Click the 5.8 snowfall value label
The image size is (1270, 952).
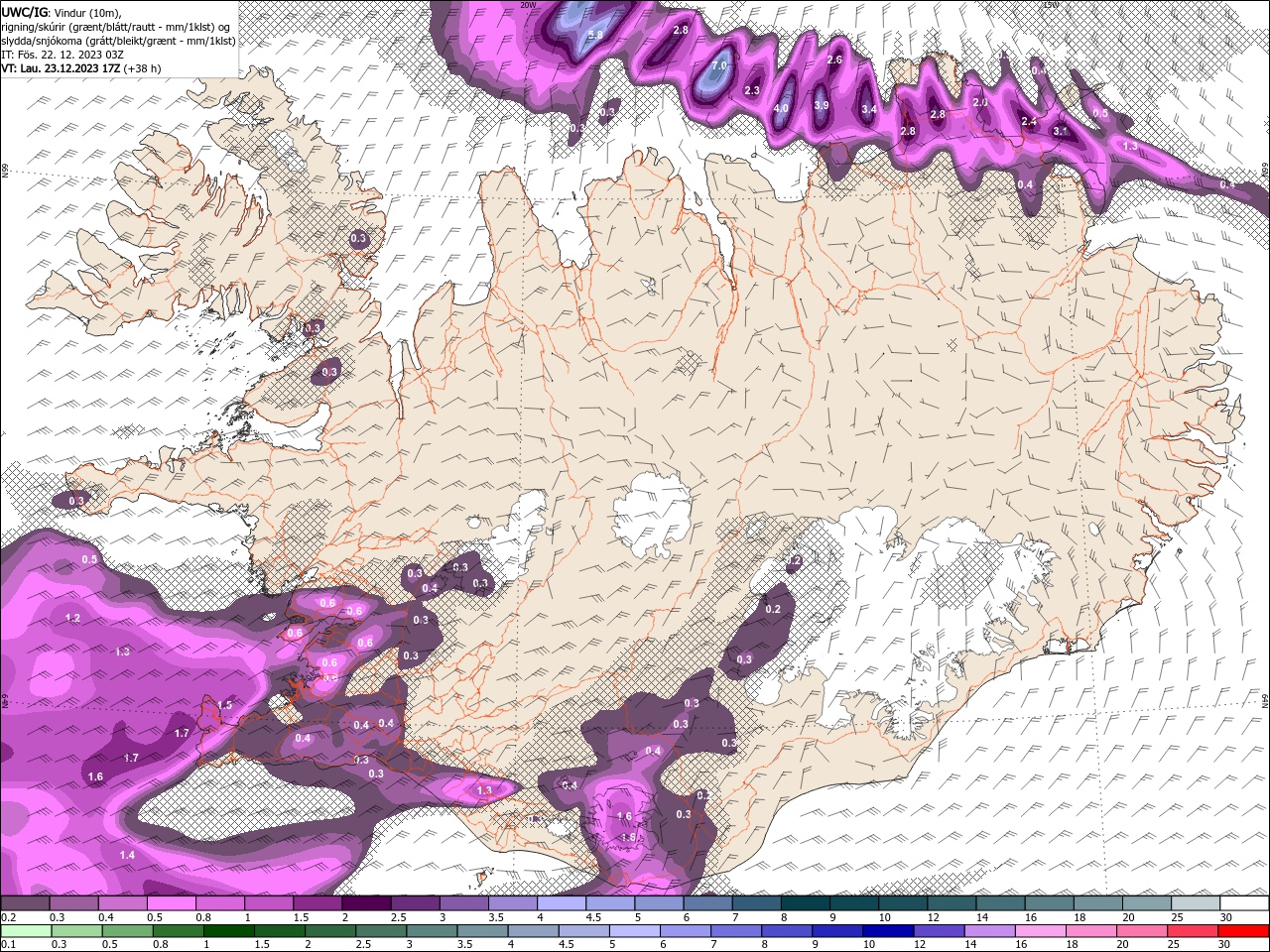(x=595, y=35)
